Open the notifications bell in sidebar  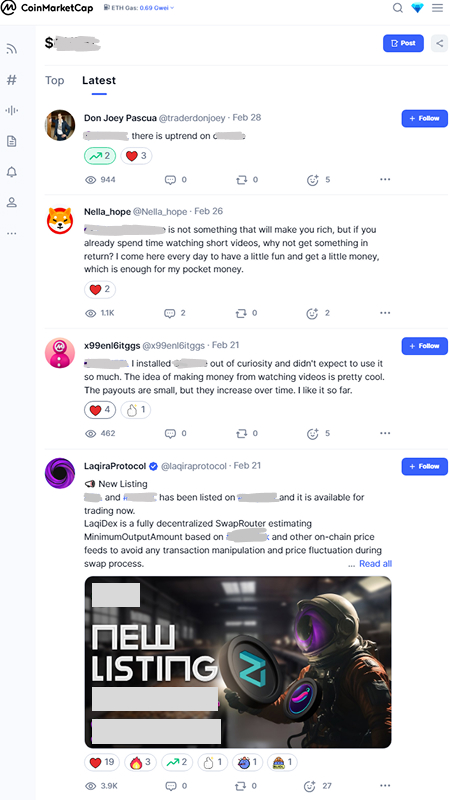pyautogui.click(x=12, y=172)
